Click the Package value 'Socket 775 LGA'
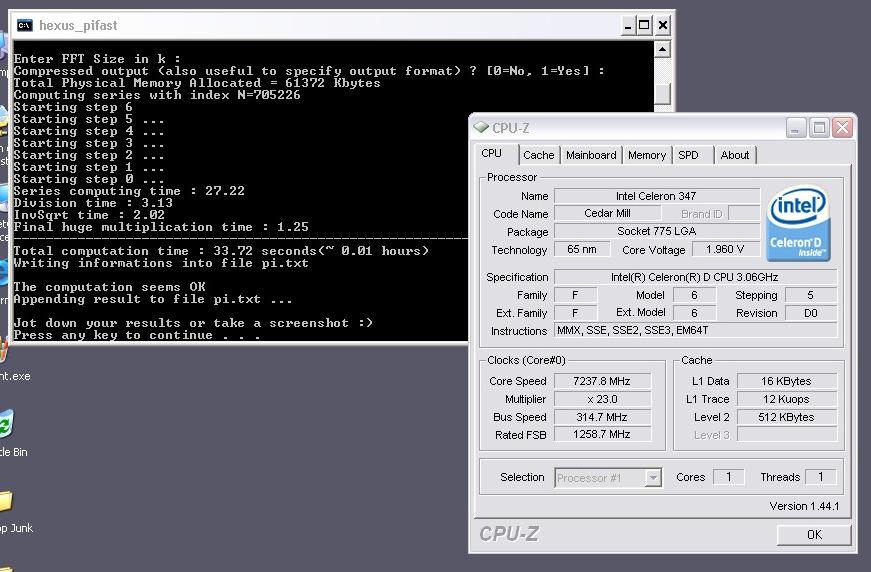 657,231
